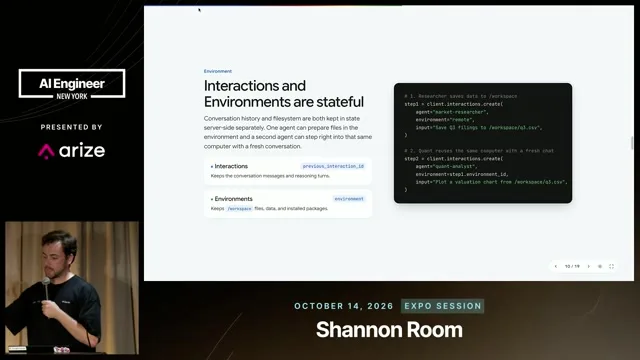Select the environment code tag
The height and width of the screenshot is (360, 640).
point(349,199)
